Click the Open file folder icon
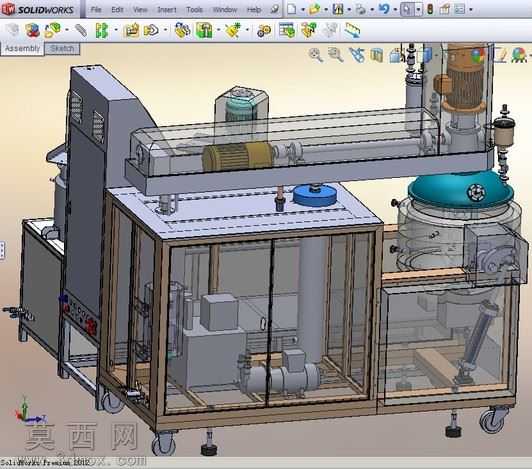This screenshot has height=469, width=532. (x=315, y=10)
